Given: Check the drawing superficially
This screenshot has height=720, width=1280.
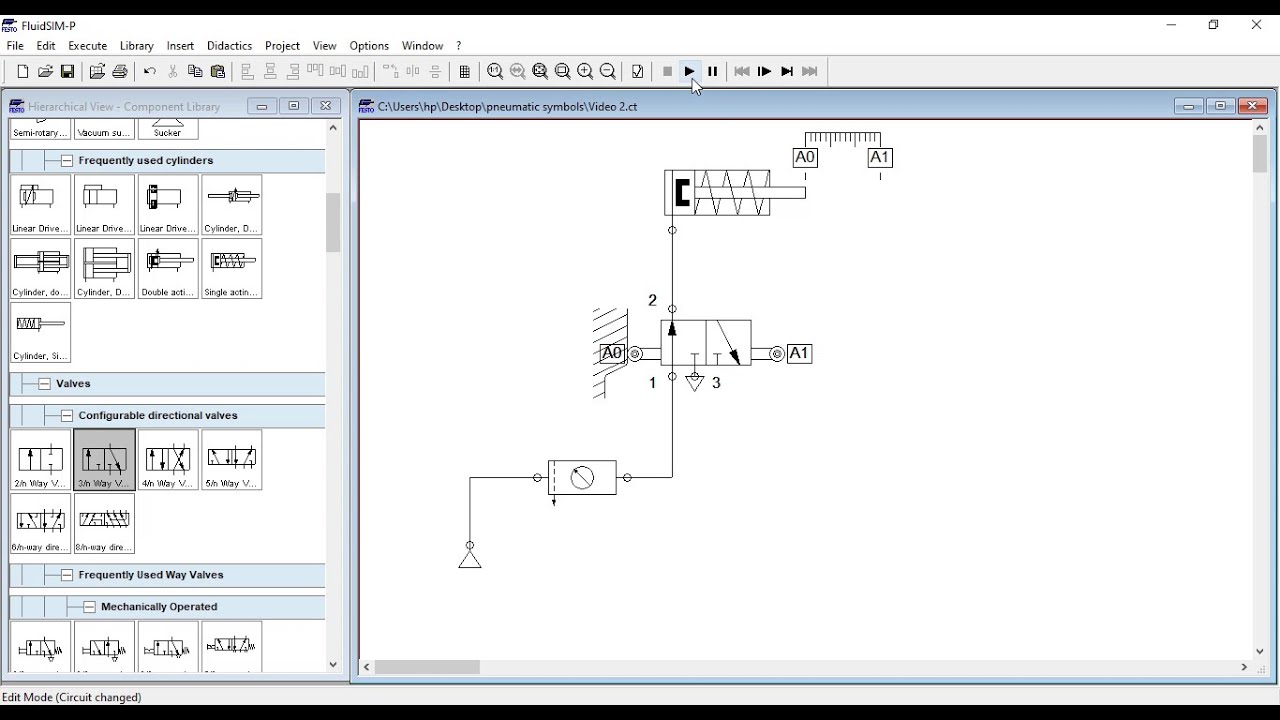Looking at the screenshot, I should (638, 71).
